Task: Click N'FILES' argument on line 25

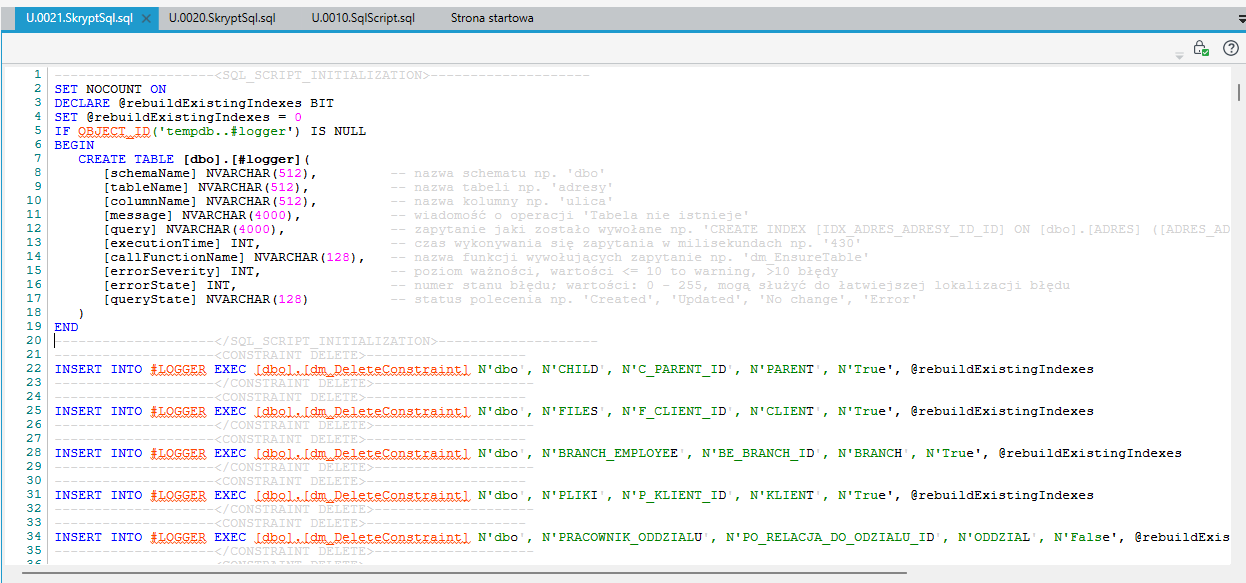Action: (574, 411)
